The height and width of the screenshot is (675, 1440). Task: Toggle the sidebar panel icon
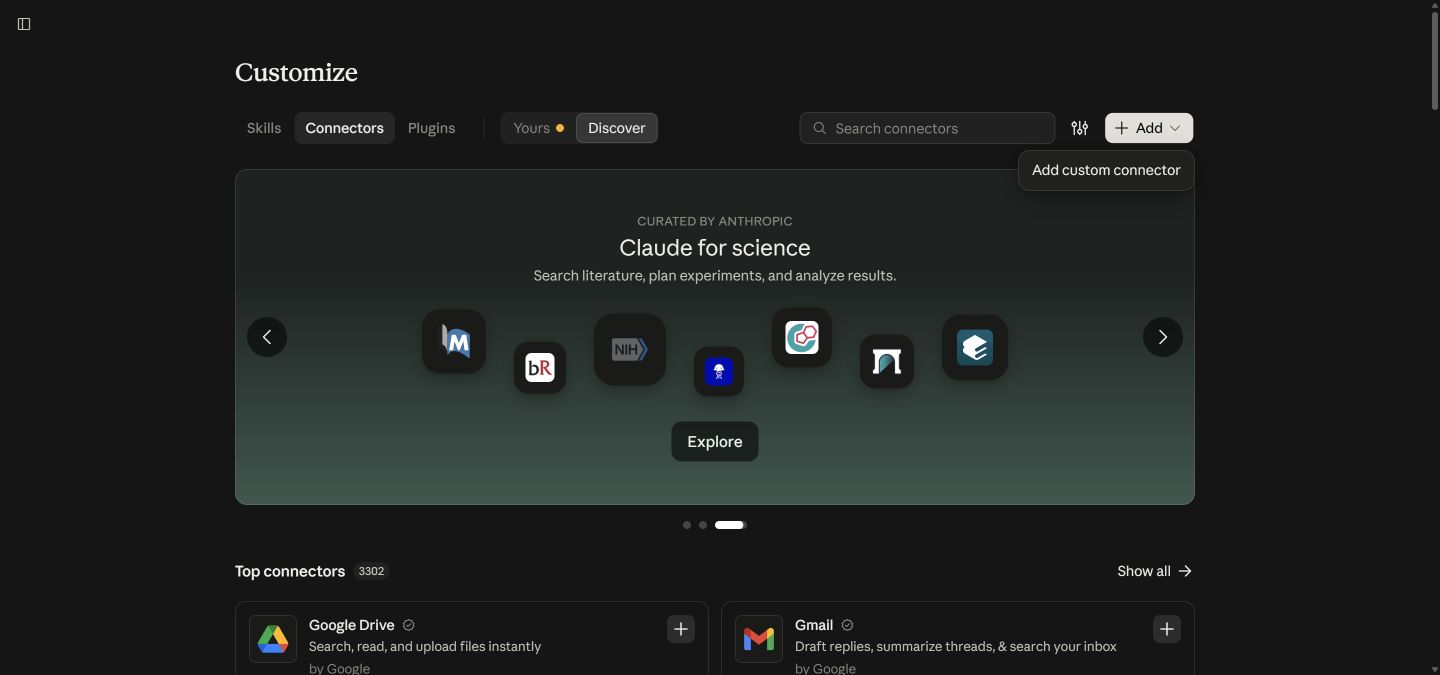pos(24,24)
